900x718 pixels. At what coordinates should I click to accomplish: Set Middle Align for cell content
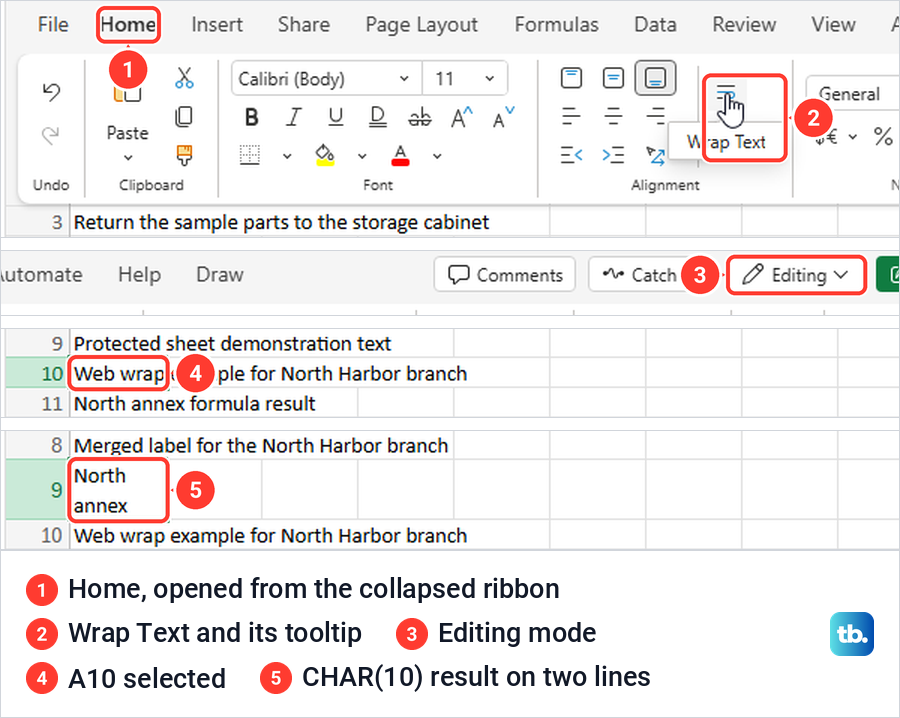click(614, 77)
